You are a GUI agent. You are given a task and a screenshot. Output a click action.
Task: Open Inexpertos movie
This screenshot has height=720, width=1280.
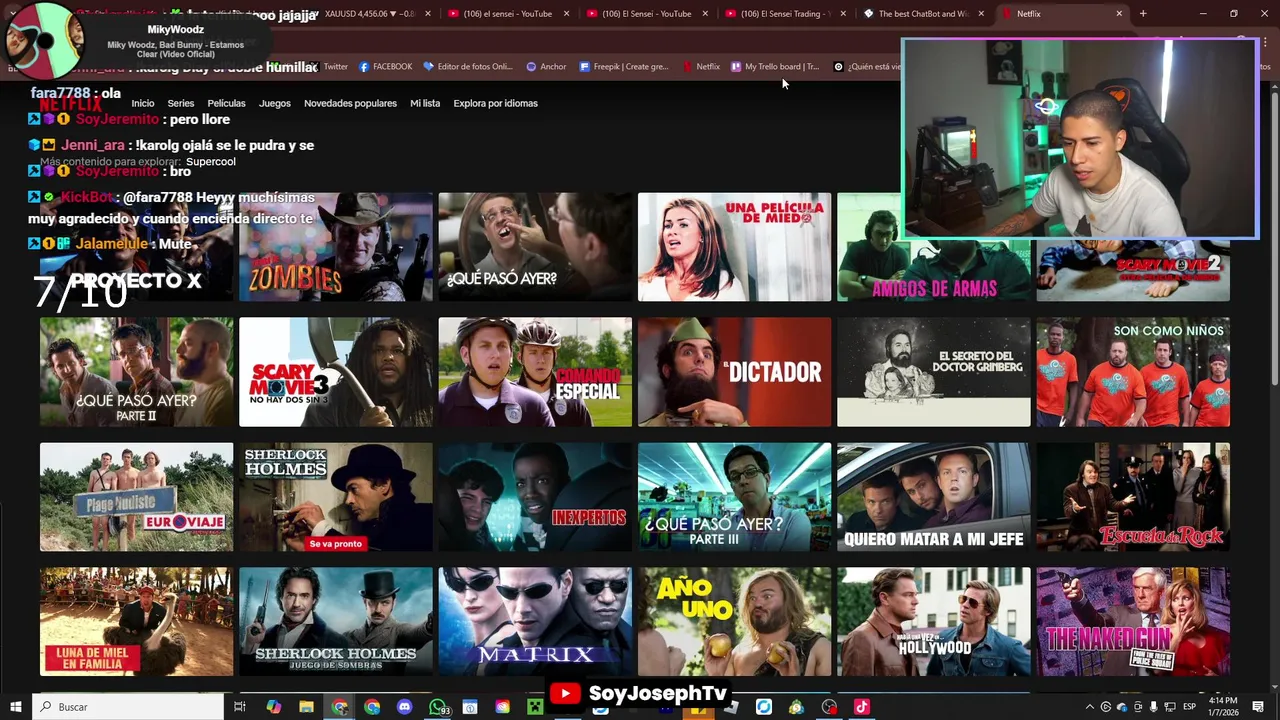point(535,497)
